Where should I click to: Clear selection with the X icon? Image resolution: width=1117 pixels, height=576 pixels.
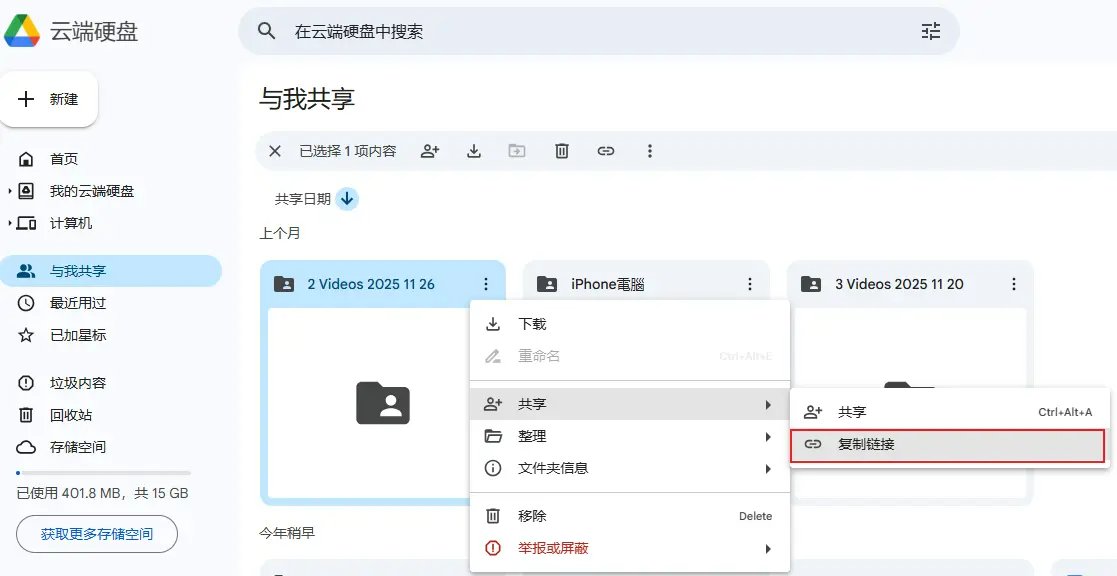(274, 151)
